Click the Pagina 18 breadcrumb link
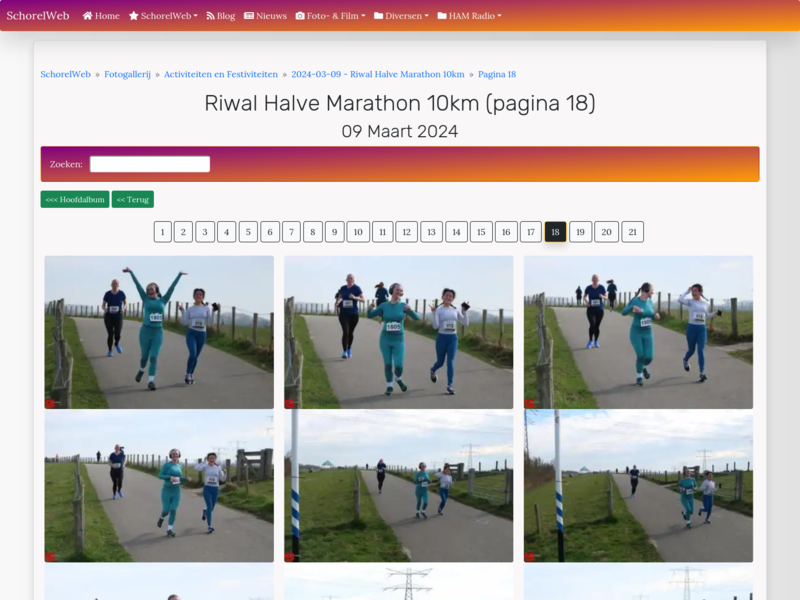This screenshot has height=600, width=800. tap(497, 74)
